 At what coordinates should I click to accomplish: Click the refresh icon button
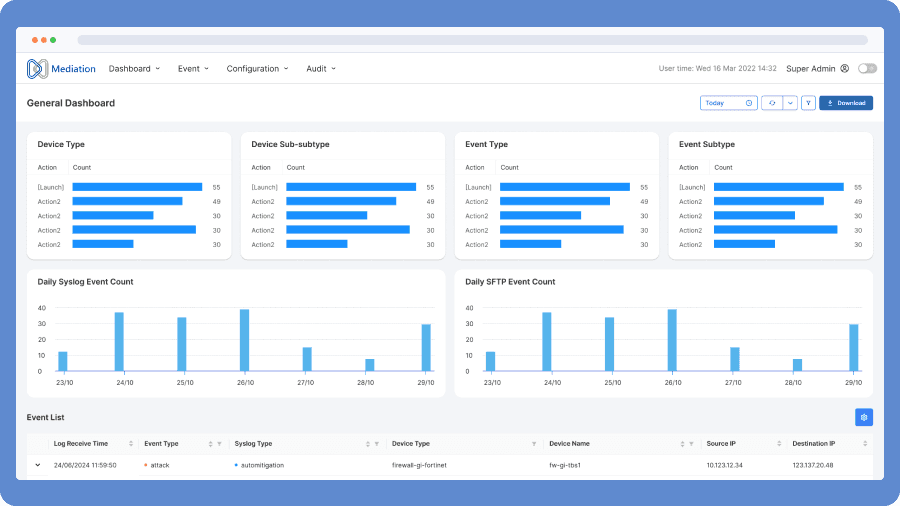tap(772, 103)
